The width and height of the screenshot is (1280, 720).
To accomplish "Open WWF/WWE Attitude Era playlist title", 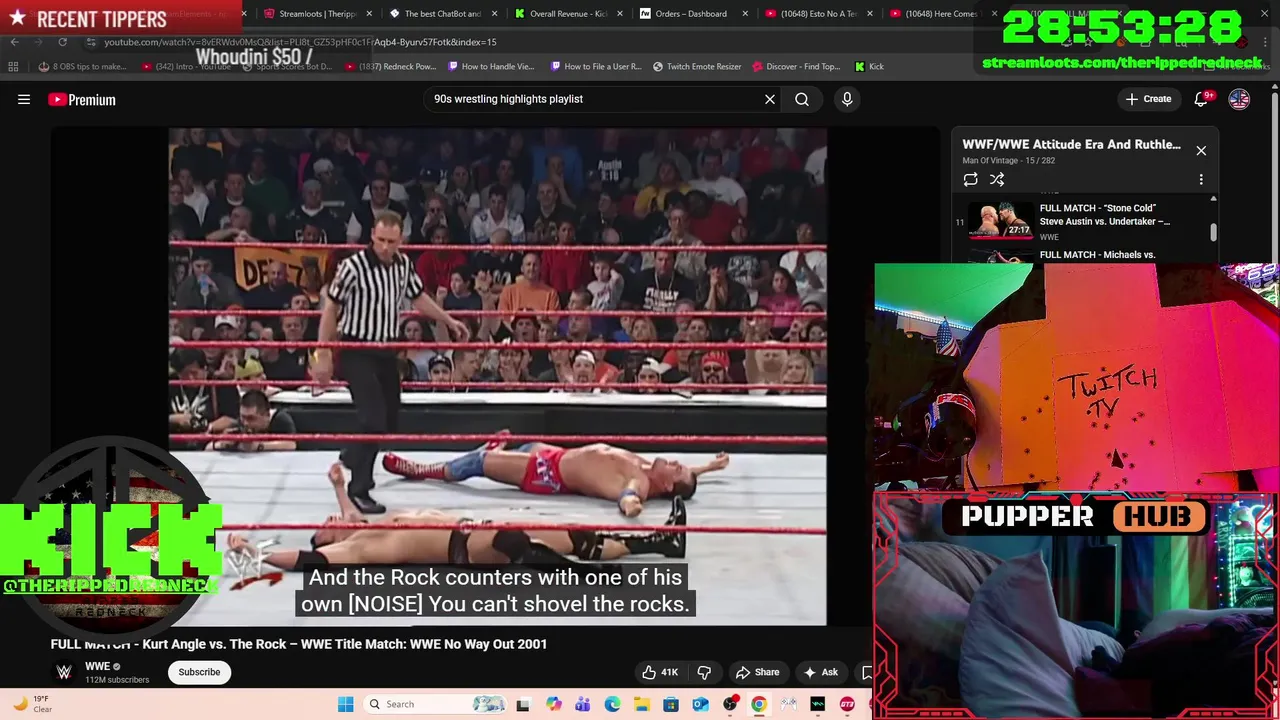I will coord(1072,144).
